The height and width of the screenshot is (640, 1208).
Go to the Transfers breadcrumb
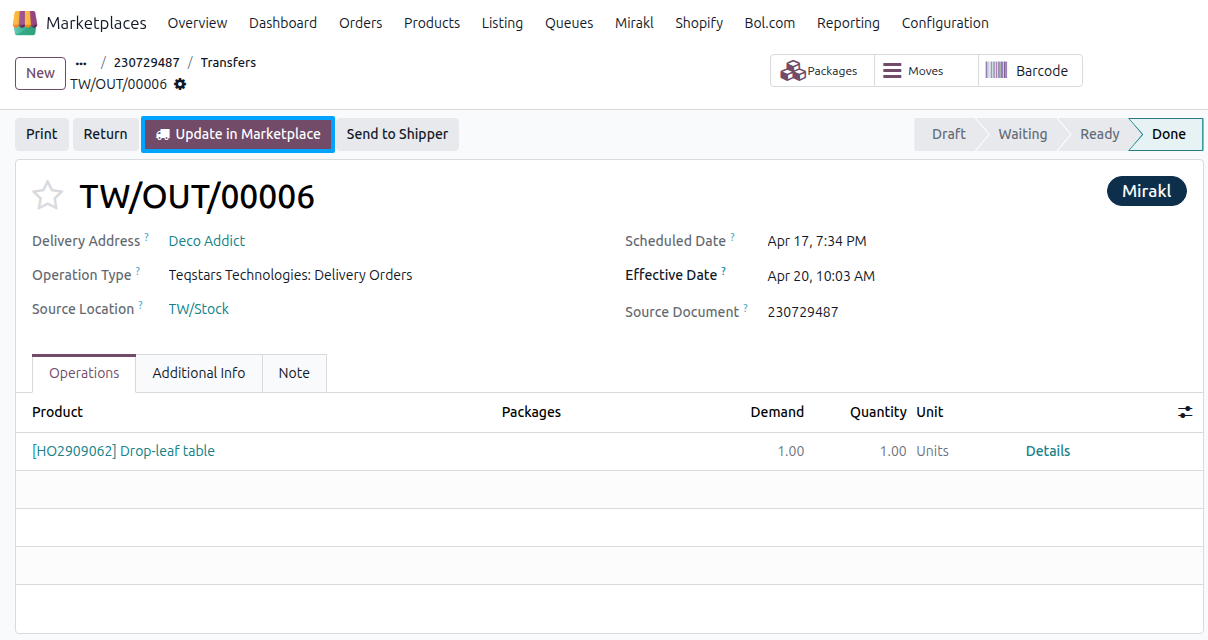click(x=228, y=62)
